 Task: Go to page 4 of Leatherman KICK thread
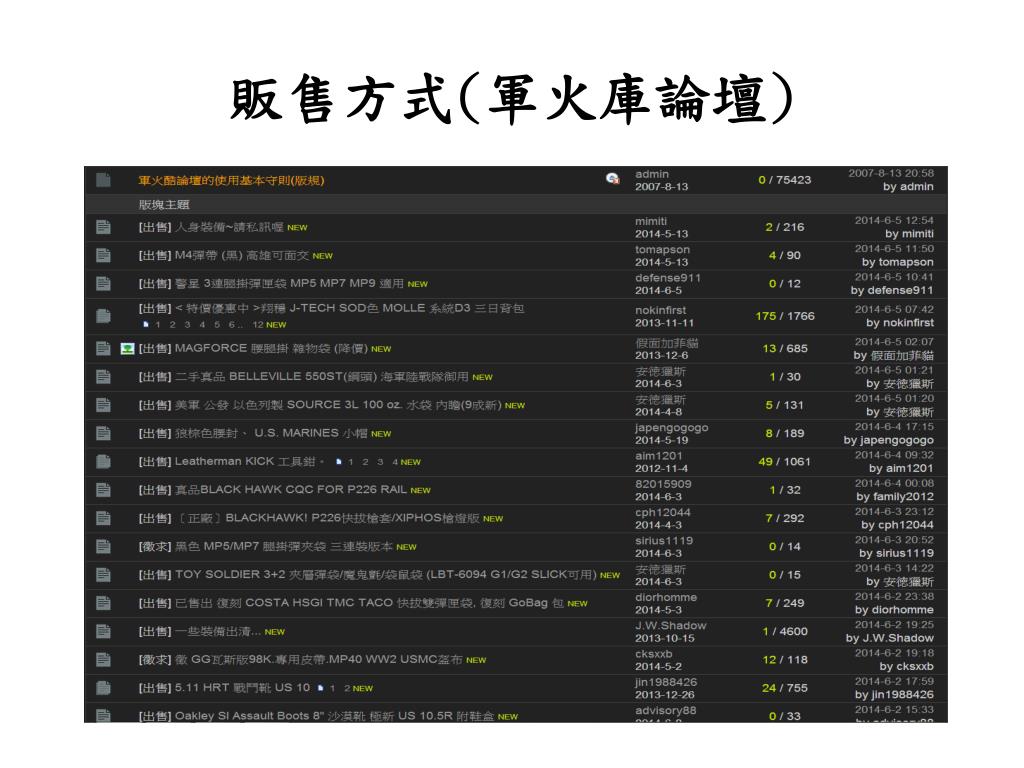click(395, 462)
